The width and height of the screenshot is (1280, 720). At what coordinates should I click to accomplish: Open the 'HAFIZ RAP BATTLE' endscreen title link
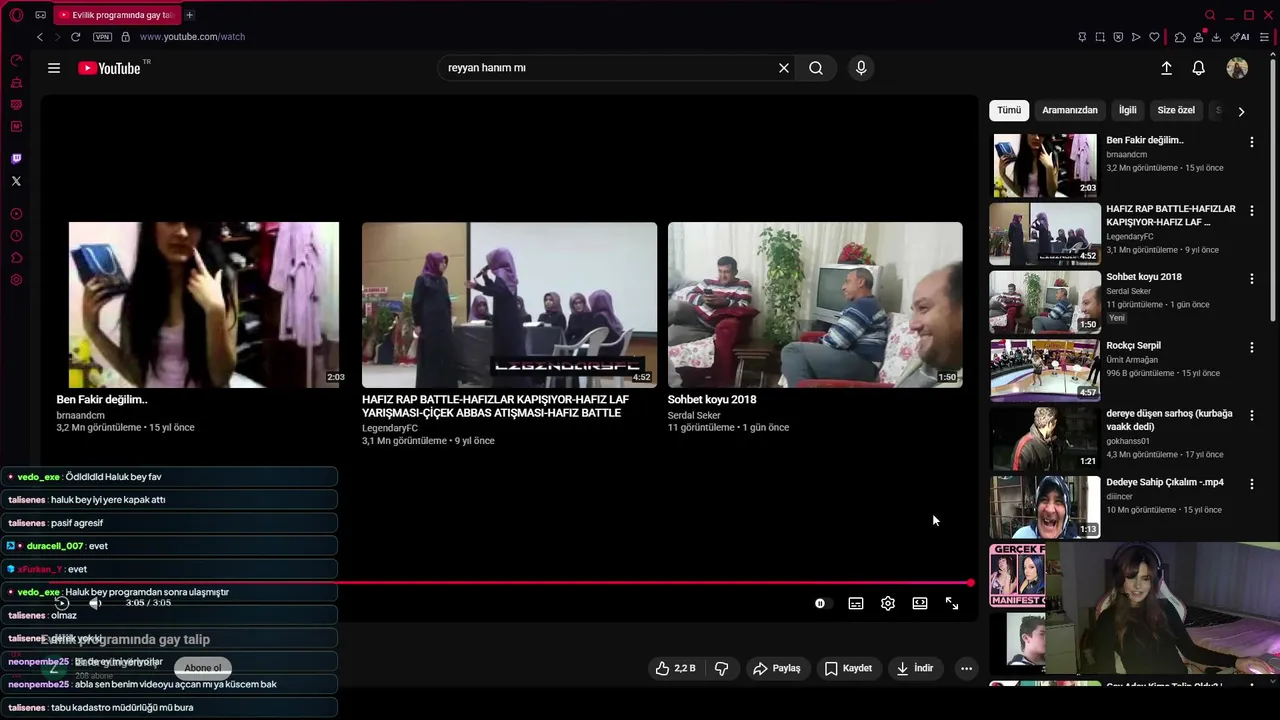pos(496,406)
